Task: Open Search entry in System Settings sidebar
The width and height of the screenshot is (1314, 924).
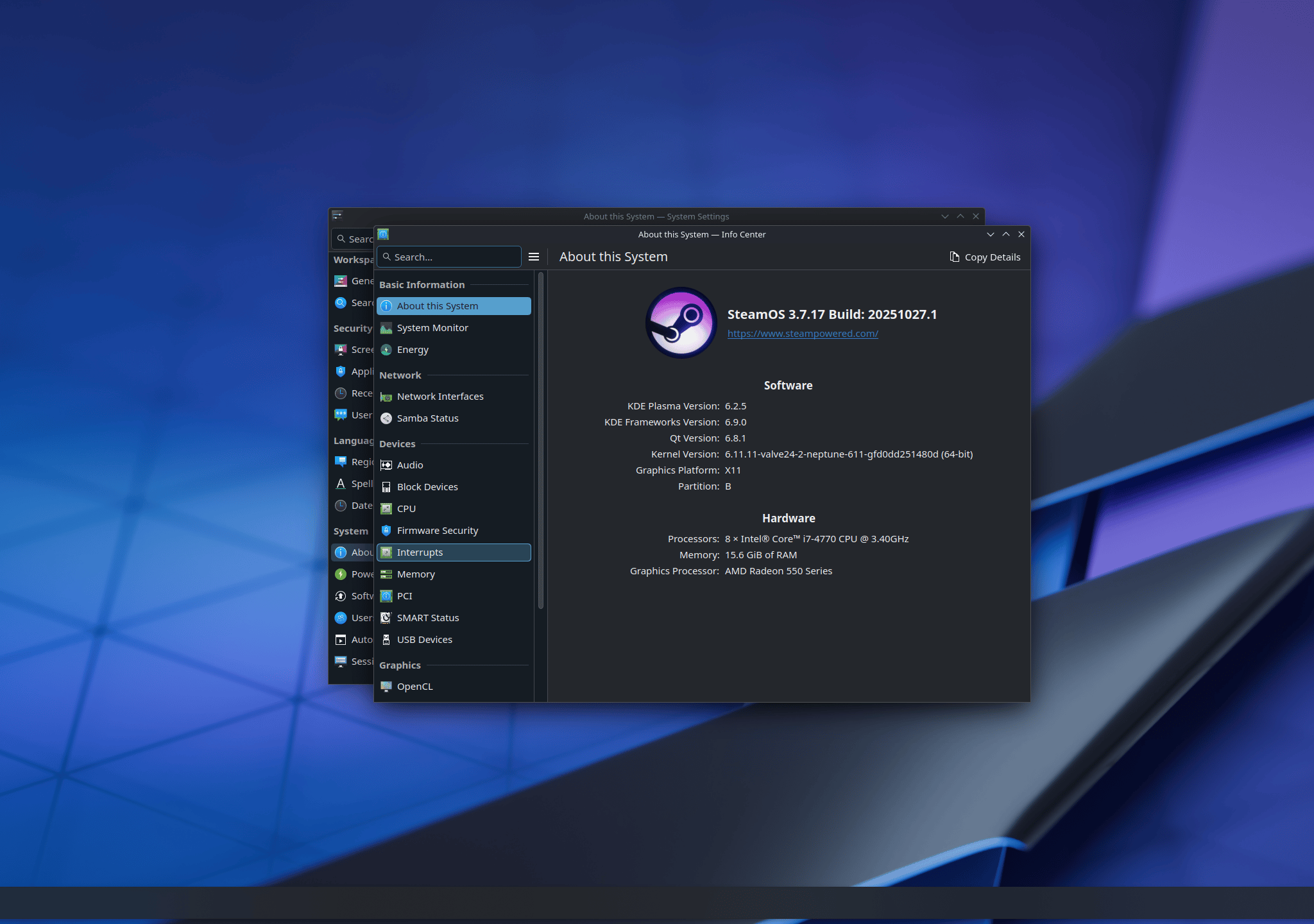Action: [x=353, y=303]
